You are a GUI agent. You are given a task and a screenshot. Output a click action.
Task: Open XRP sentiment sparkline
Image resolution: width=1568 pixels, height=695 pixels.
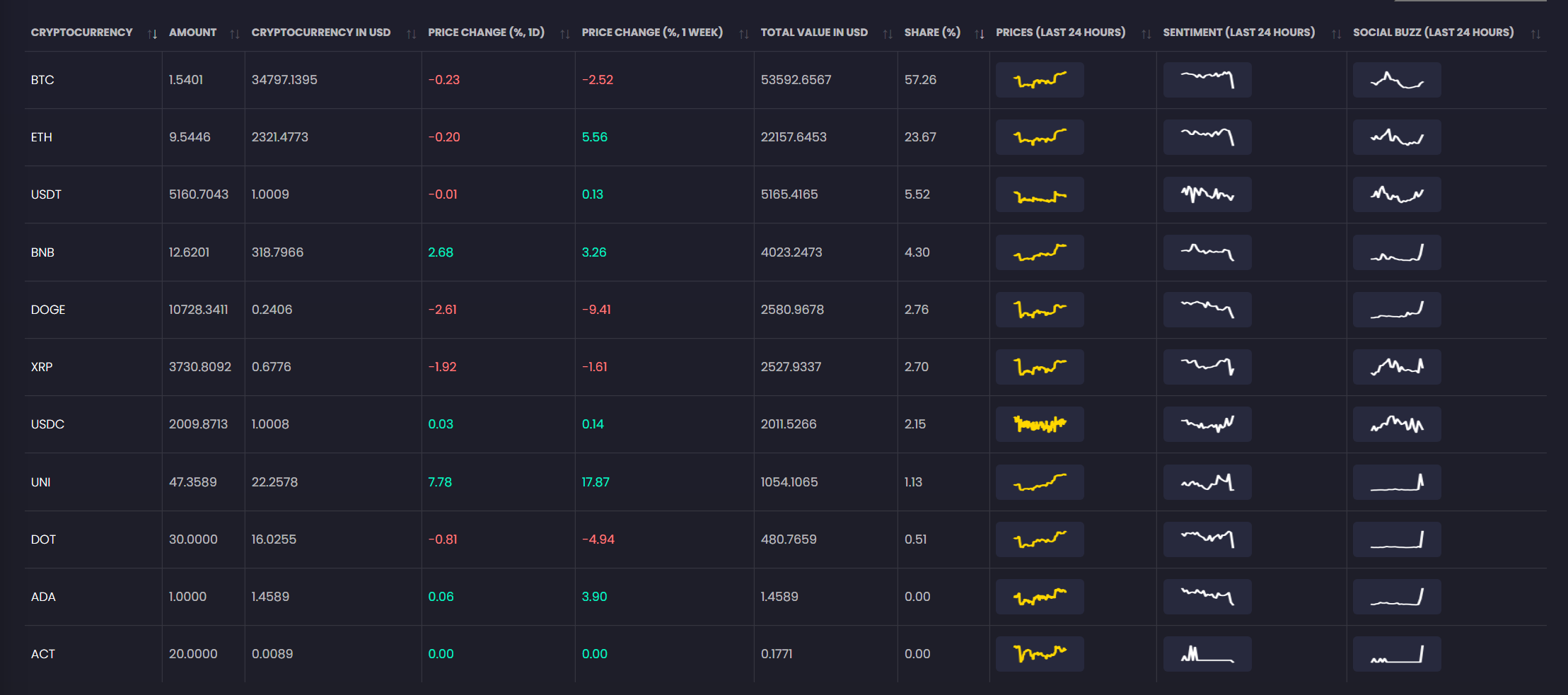pos(1207,367)
